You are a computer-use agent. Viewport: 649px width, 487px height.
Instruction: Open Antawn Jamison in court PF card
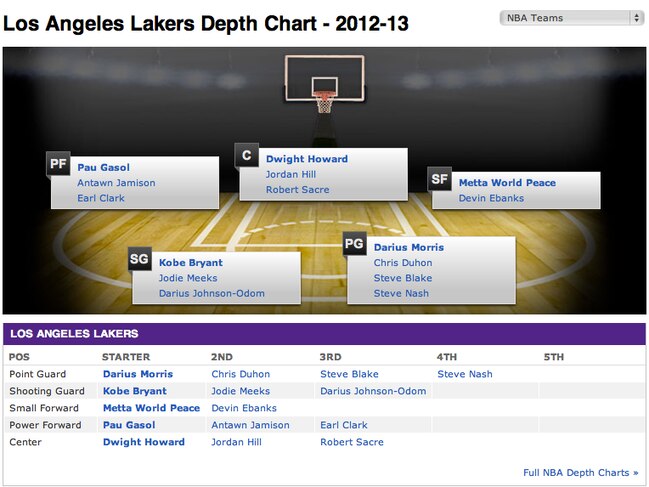pos(116,183)
